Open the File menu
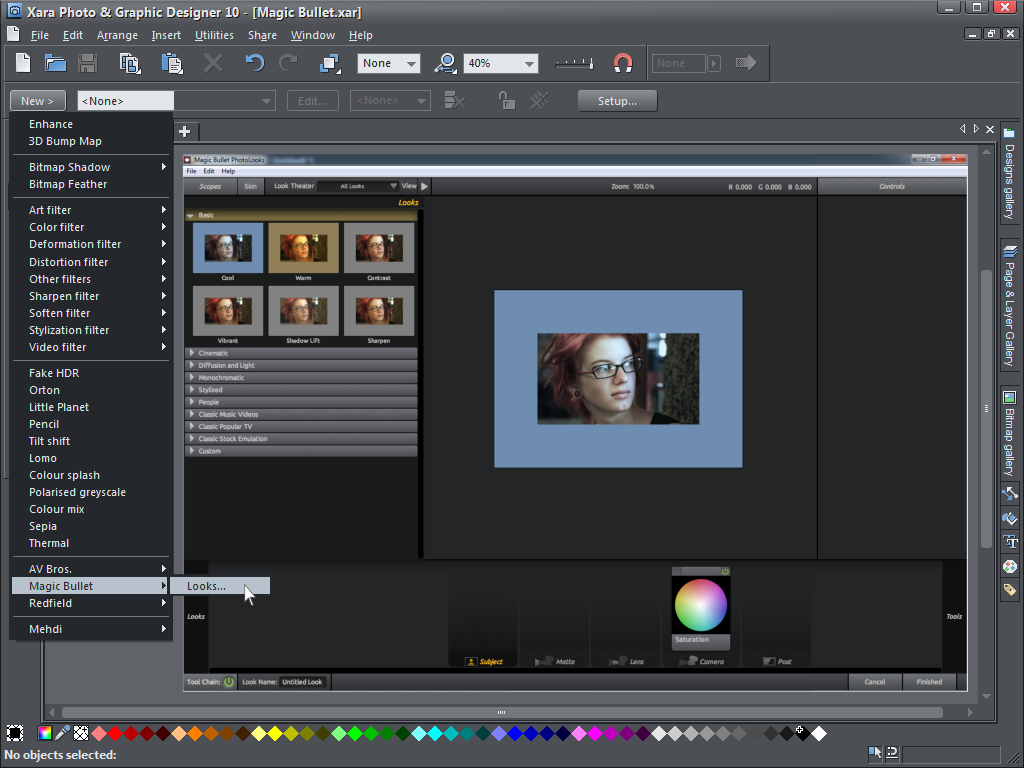1024x768 pixels. (x=40, y=35)
